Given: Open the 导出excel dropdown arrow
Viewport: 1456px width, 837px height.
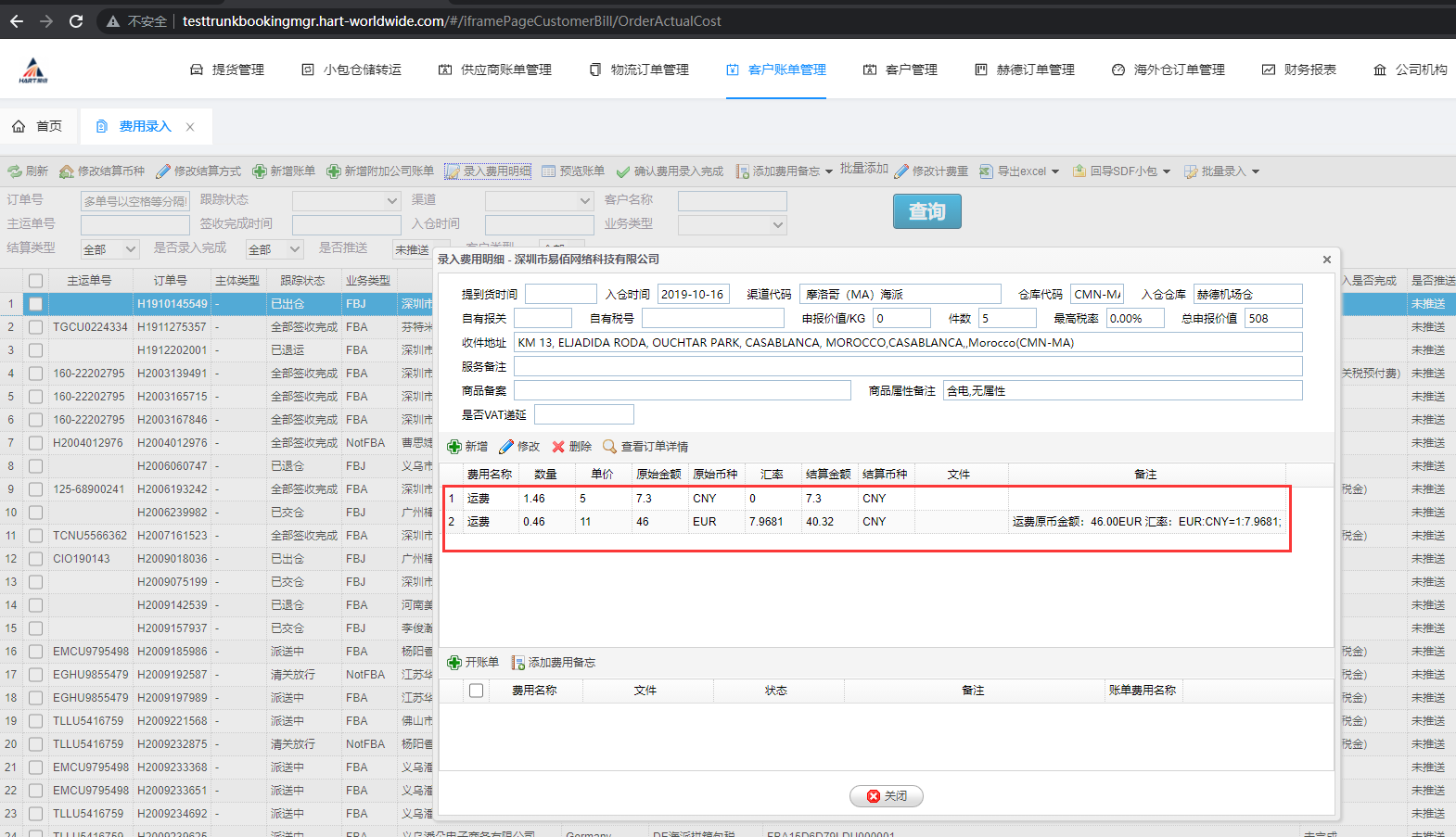Looking at the screenshot, I should [1055, 171].
